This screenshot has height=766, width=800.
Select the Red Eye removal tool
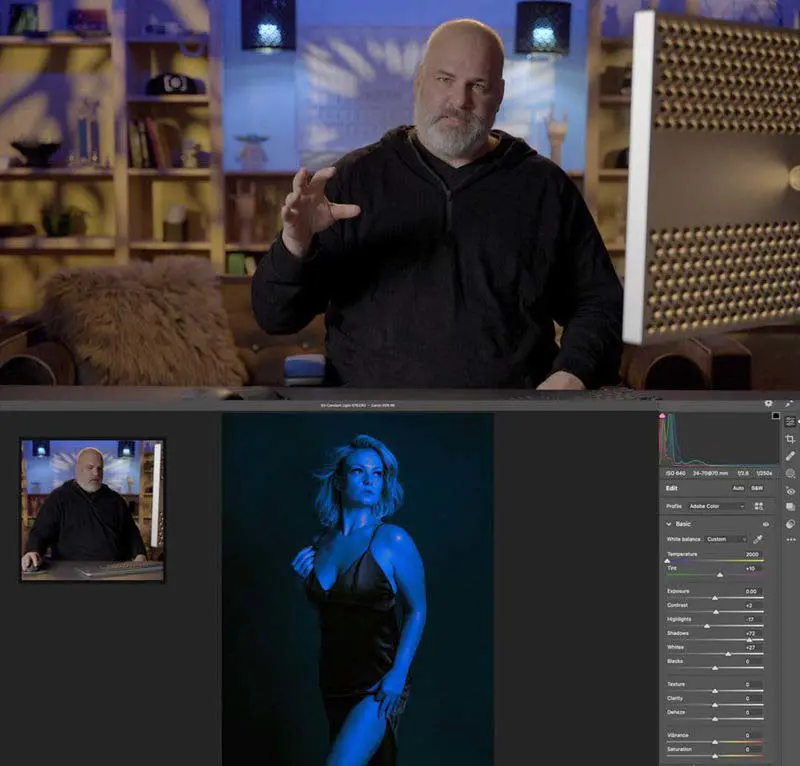click(790, 491)
